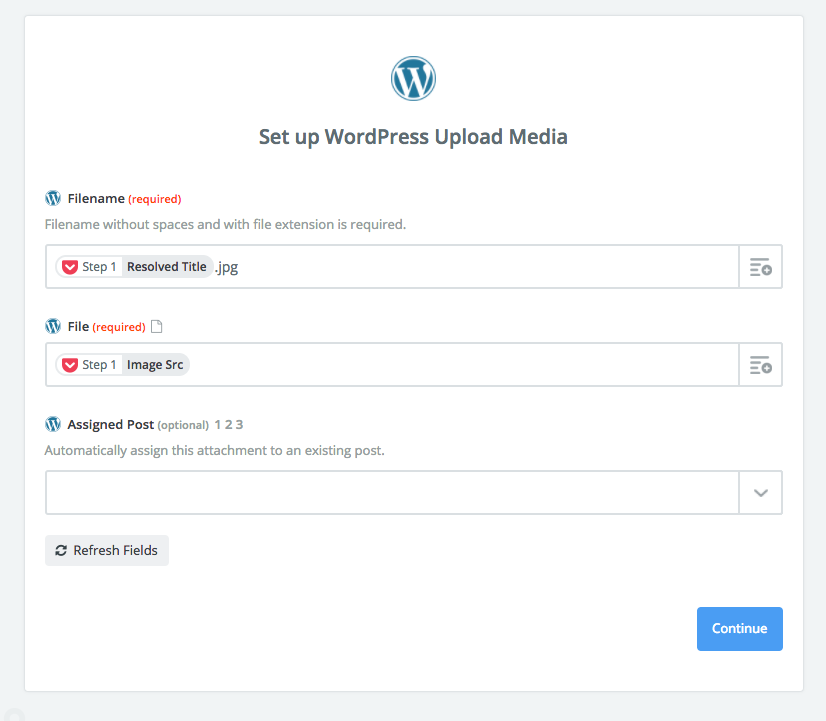Image resolution: width=826 pixels, height=721 pixels.
Task: Click the refresh arrows icon in Refresh Fields
Action: point(61,550)
